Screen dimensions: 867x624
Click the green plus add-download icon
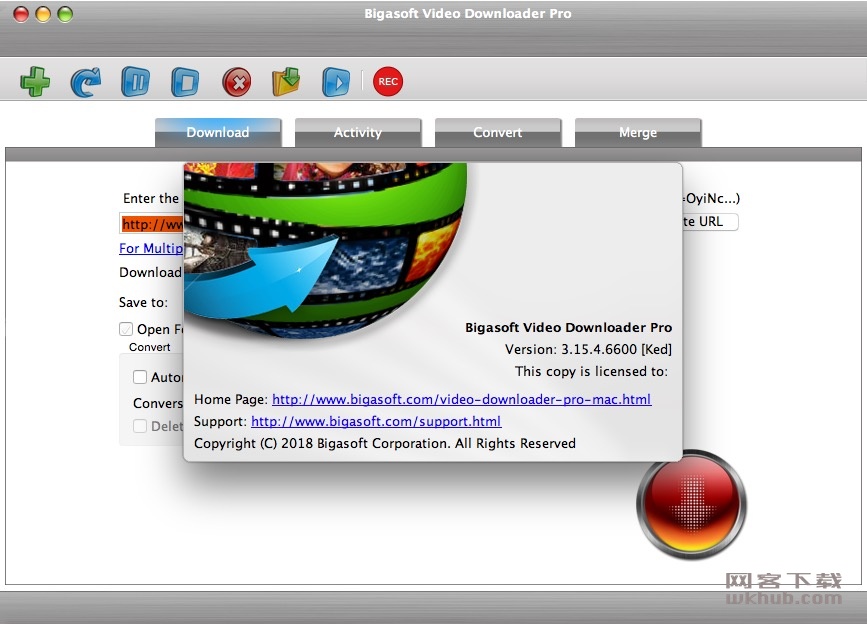[x=35, y=82]
